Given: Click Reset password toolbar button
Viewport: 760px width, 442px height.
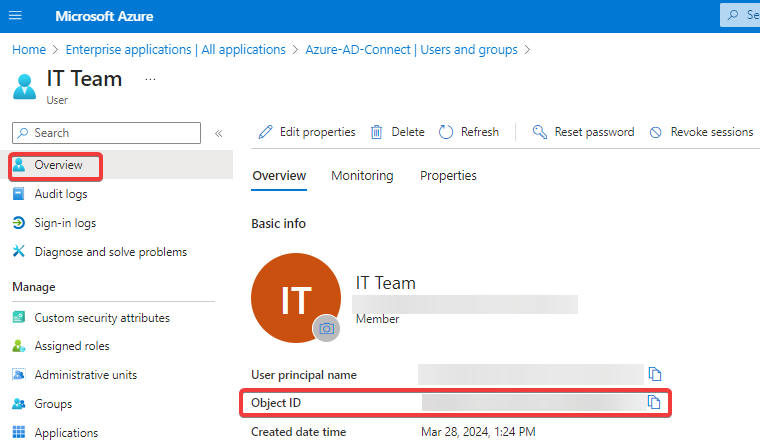Looking at the screenshot, I should coord(583,132).
